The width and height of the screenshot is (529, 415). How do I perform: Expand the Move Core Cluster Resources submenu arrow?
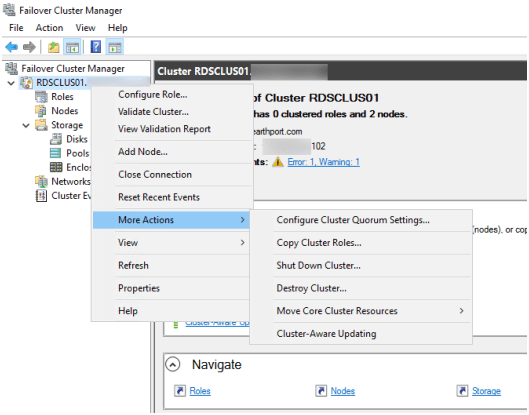point(462,311)
